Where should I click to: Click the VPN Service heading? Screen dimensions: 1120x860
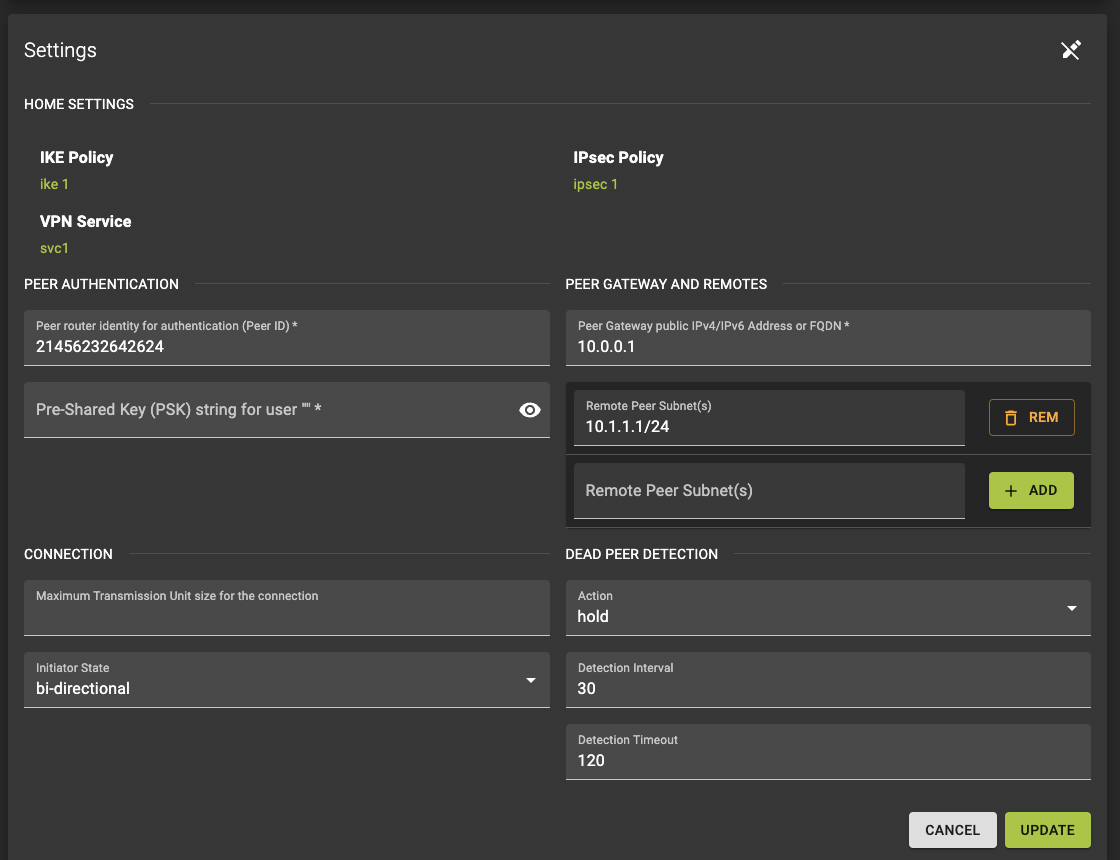click(85, 221)
